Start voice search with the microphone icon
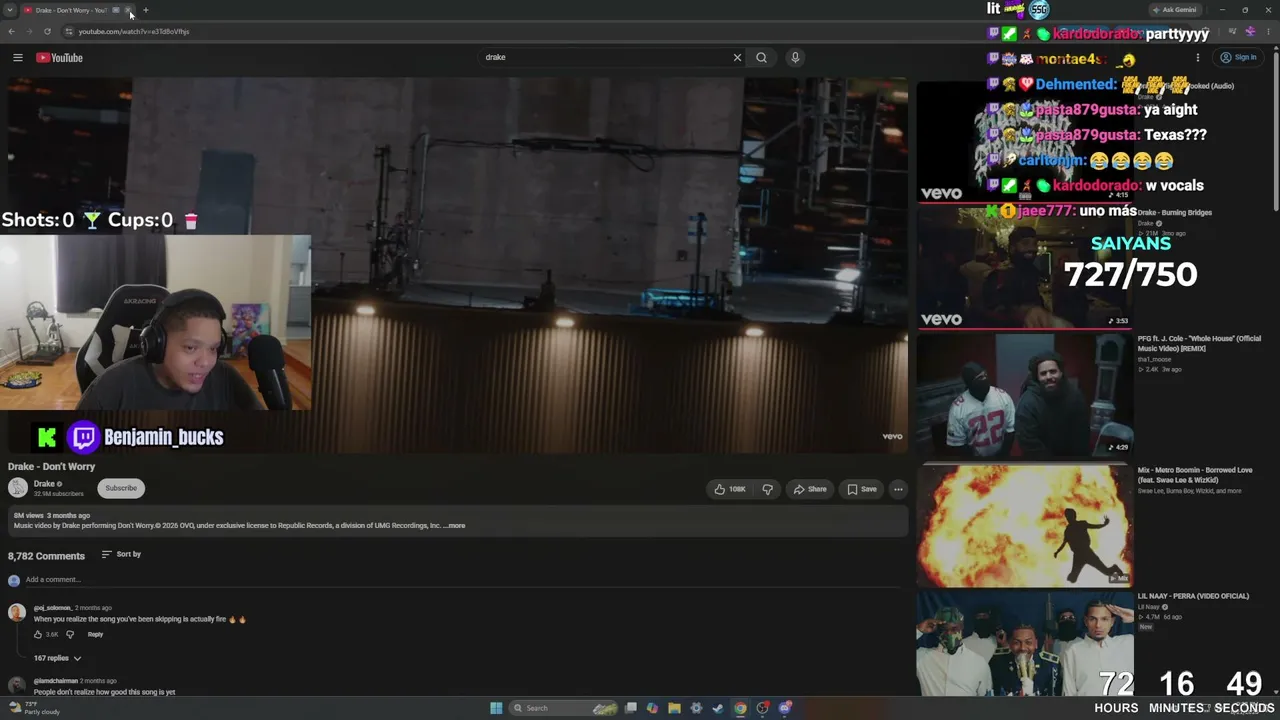The height and width of the screenshot is (720, 1280). (795, 58)
